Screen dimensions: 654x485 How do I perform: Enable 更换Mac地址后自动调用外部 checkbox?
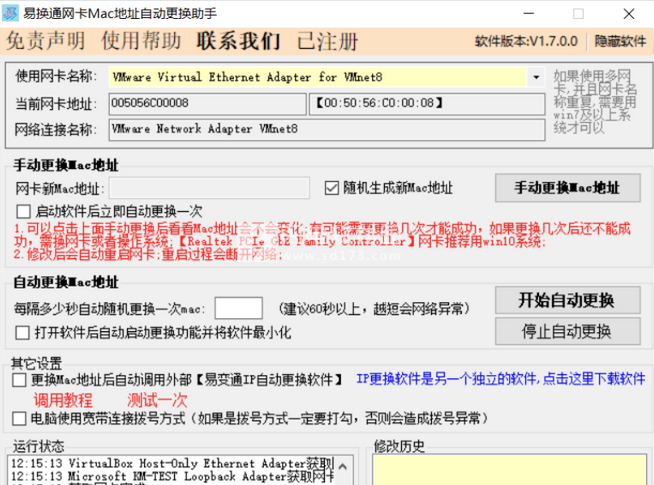click(x=19, y=380)
